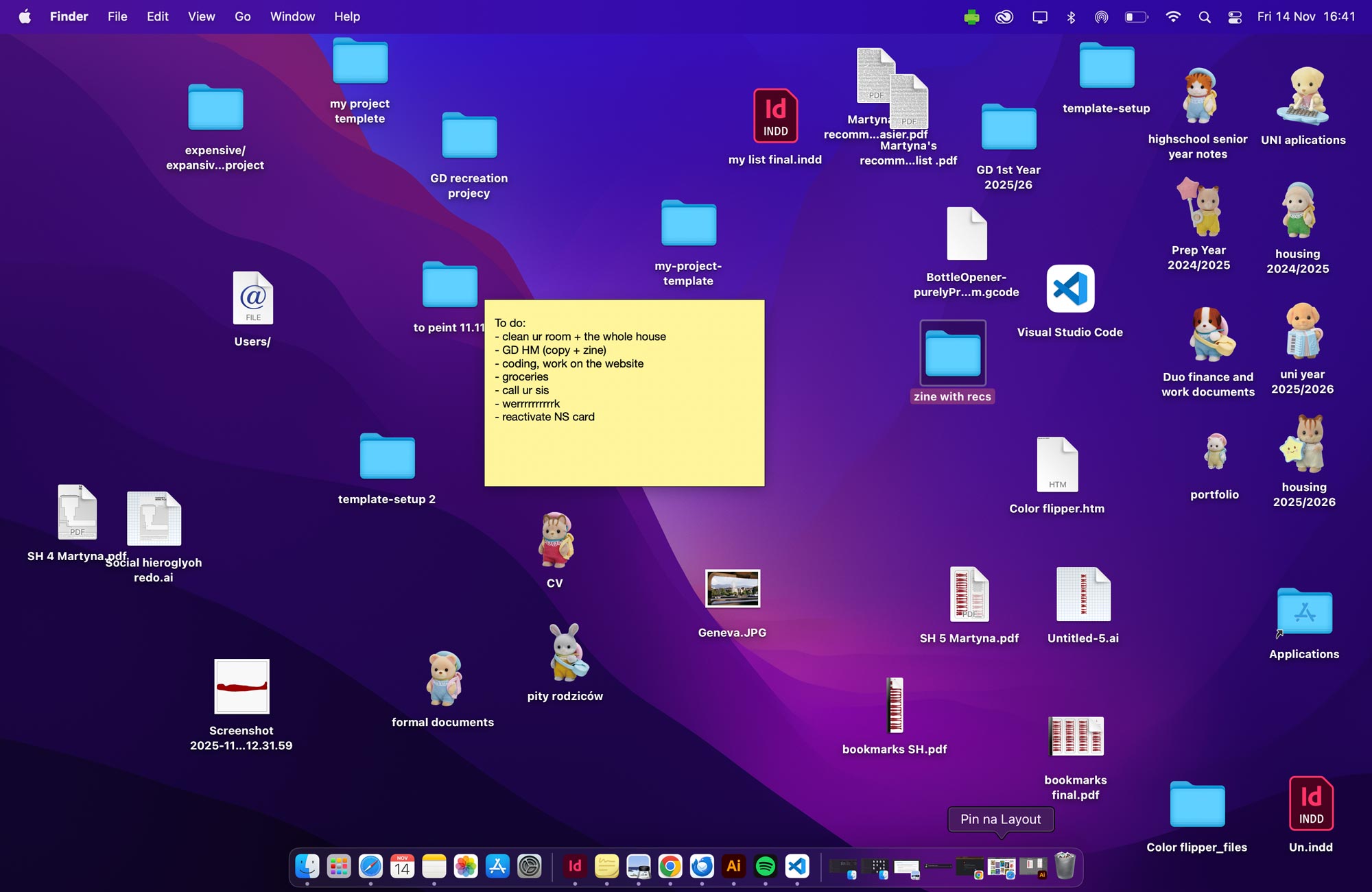Image resolution: width=1372 pixels, height=892 pixels.
Task: Select the yellow to-do sticky note
Action: [x=623, y=392]
